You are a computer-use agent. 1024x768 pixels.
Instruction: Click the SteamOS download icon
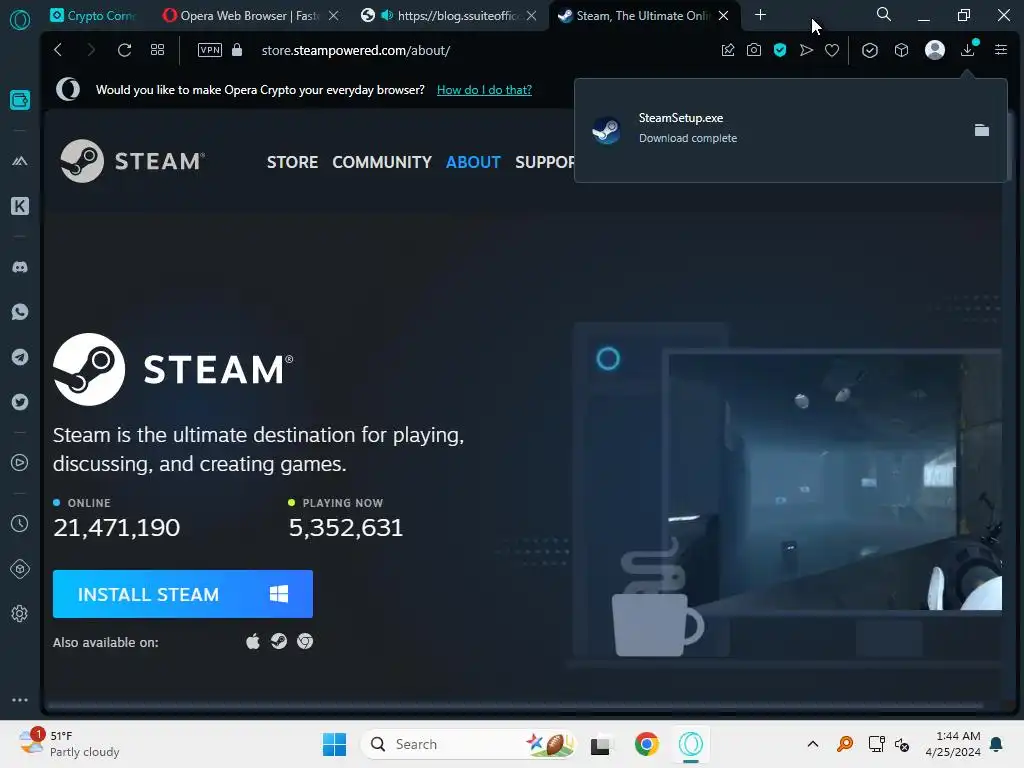279,641
